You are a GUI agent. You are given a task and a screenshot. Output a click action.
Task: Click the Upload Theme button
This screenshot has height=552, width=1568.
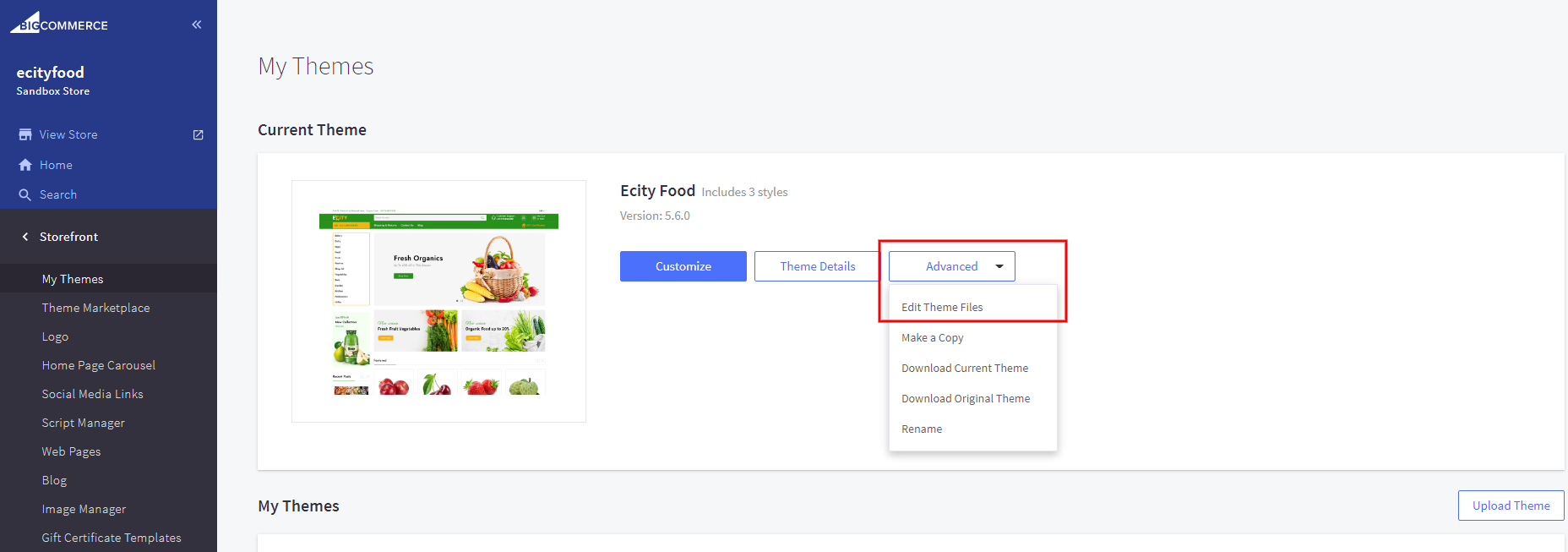(x=1511, y=506)
